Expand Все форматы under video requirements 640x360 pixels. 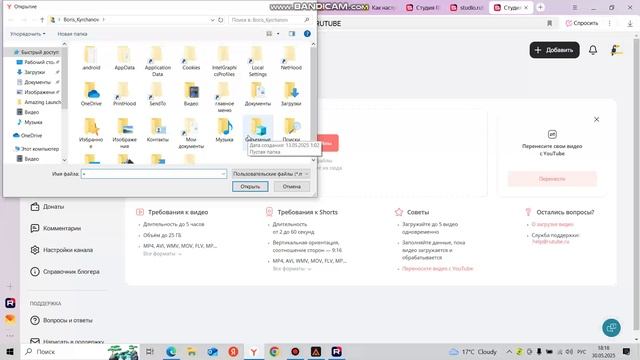(162, 254)
